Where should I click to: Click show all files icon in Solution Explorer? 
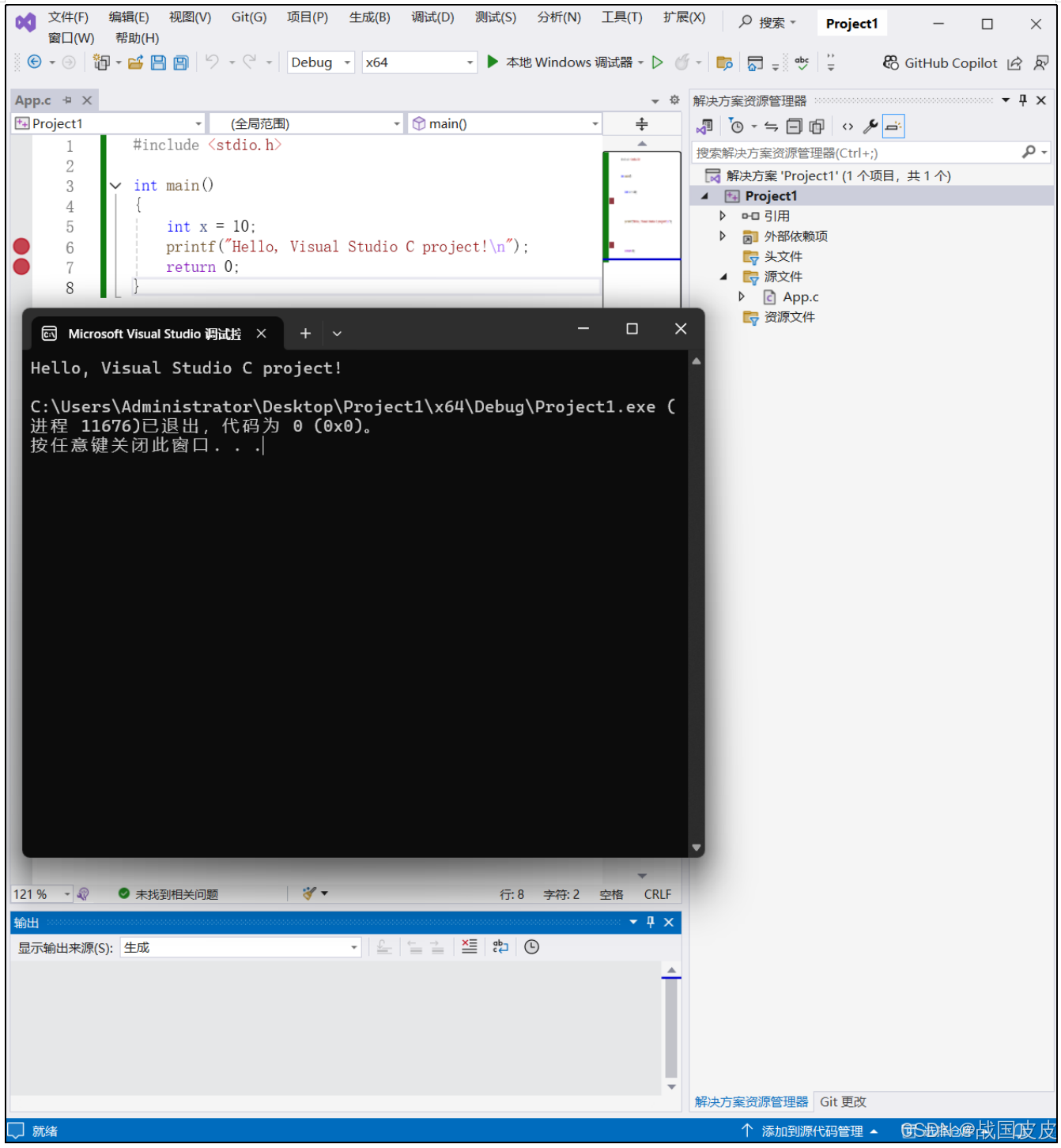tap(817, 127)
